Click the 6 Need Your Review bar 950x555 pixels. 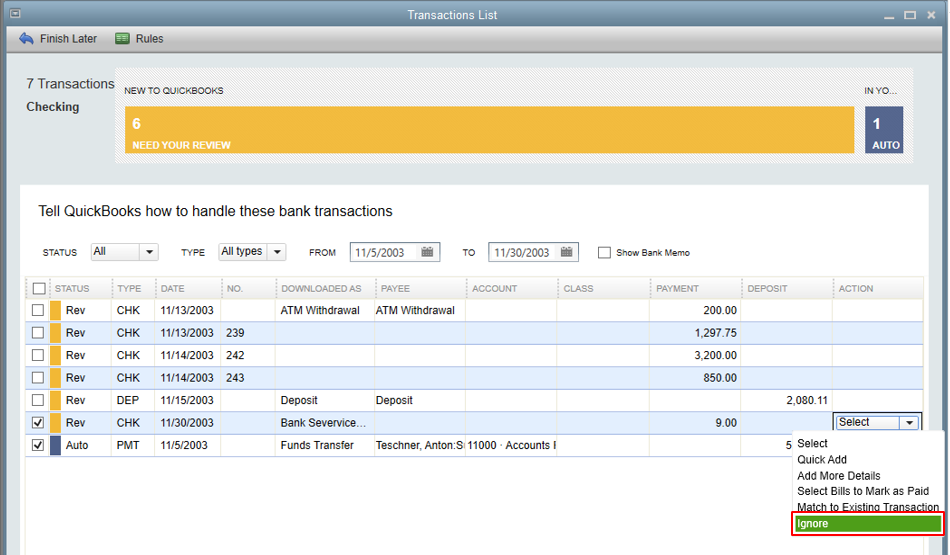tap(490, 130)
